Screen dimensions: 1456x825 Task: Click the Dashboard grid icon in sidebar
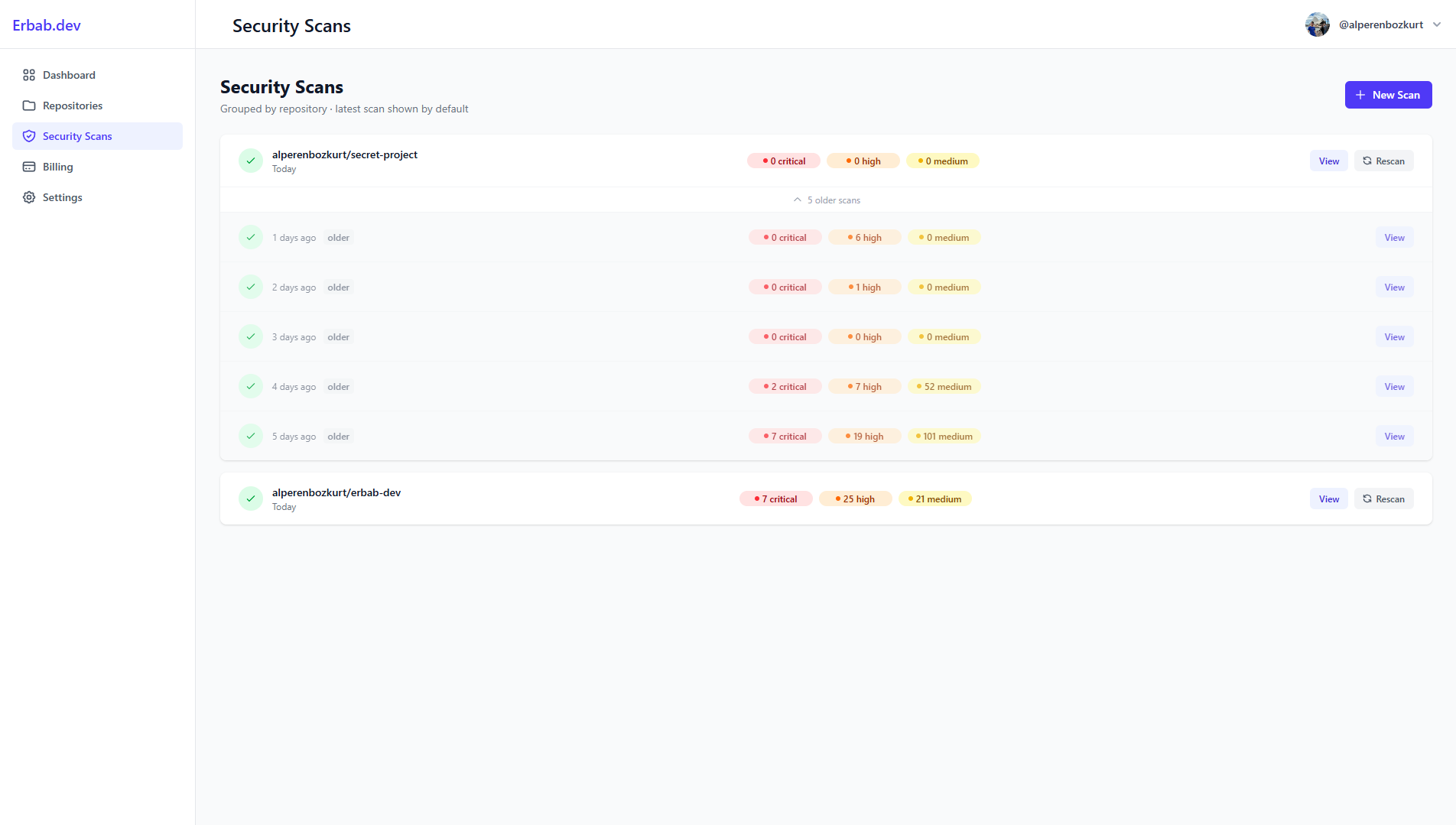coord(29,75)
